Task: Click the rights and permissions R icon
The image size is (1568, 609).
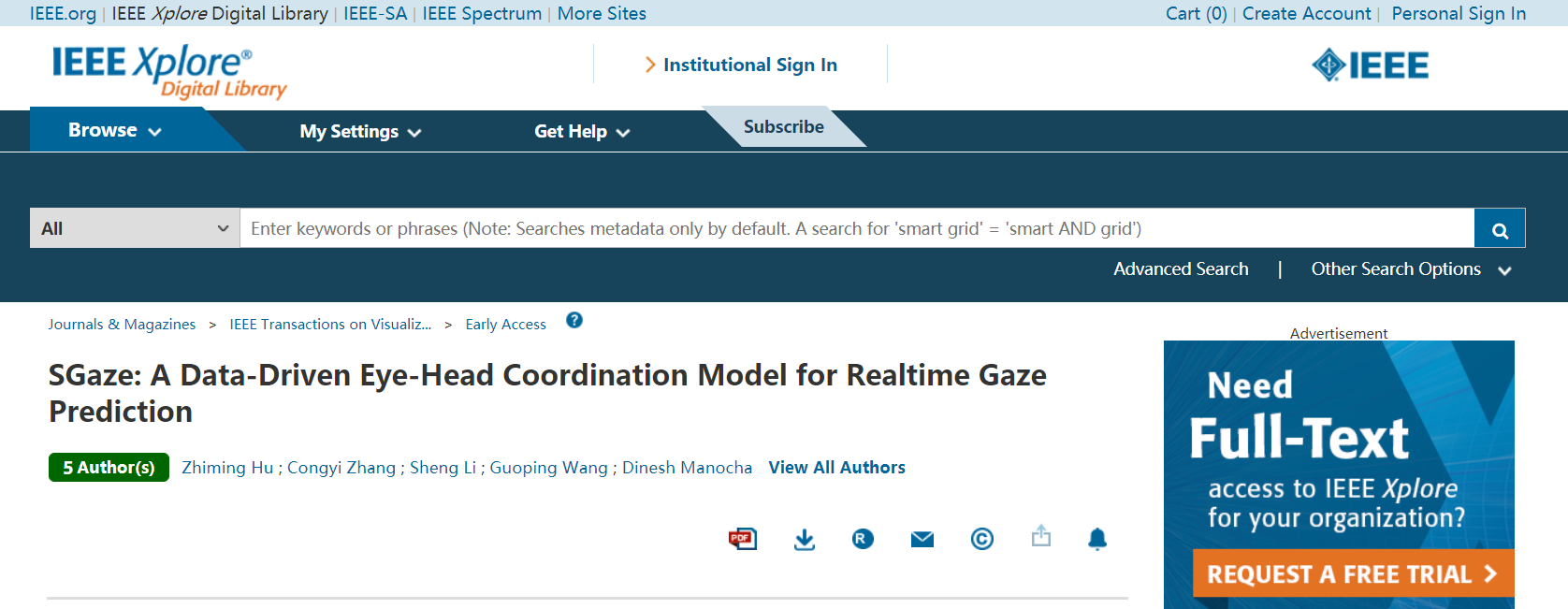Action: click(863, 539)
